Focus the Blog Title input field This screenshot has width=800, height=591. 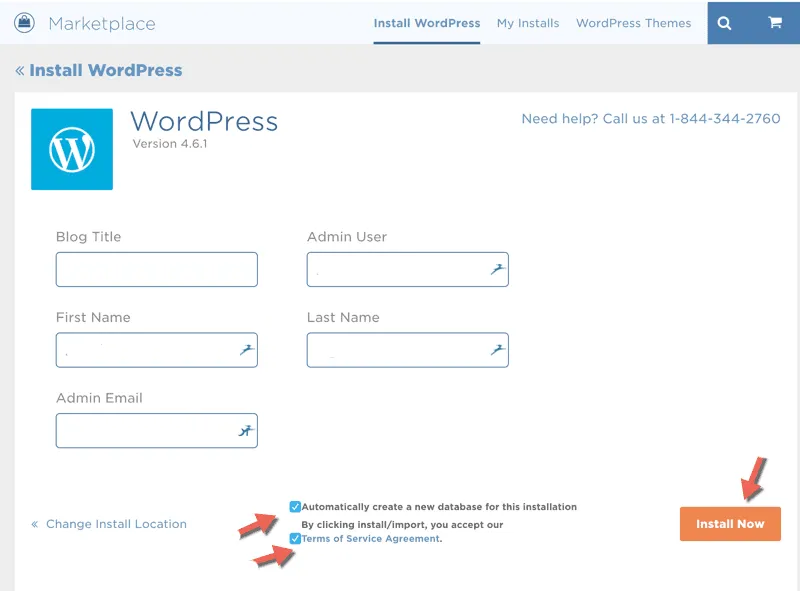tap(156, 270)
